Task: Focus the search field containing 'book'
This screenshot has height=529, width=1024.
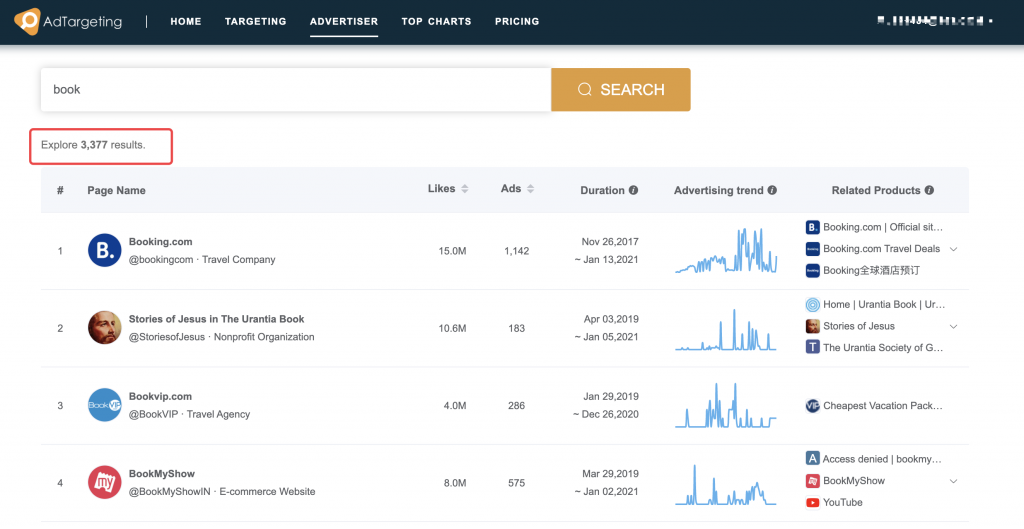Action: [x=296, y=89]
